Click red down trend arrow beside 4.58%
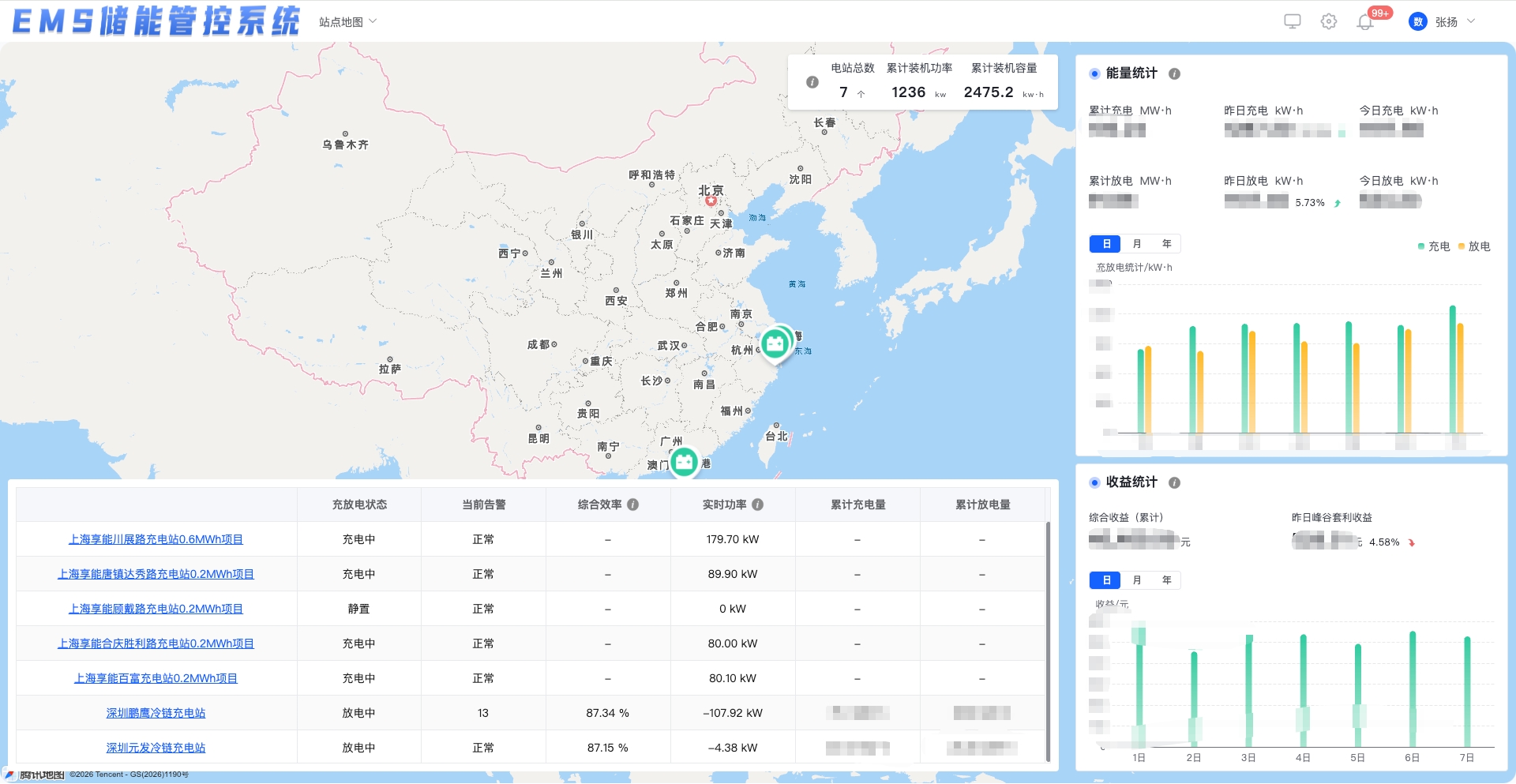1516x784 pixels. click(x=1412, y=542)
